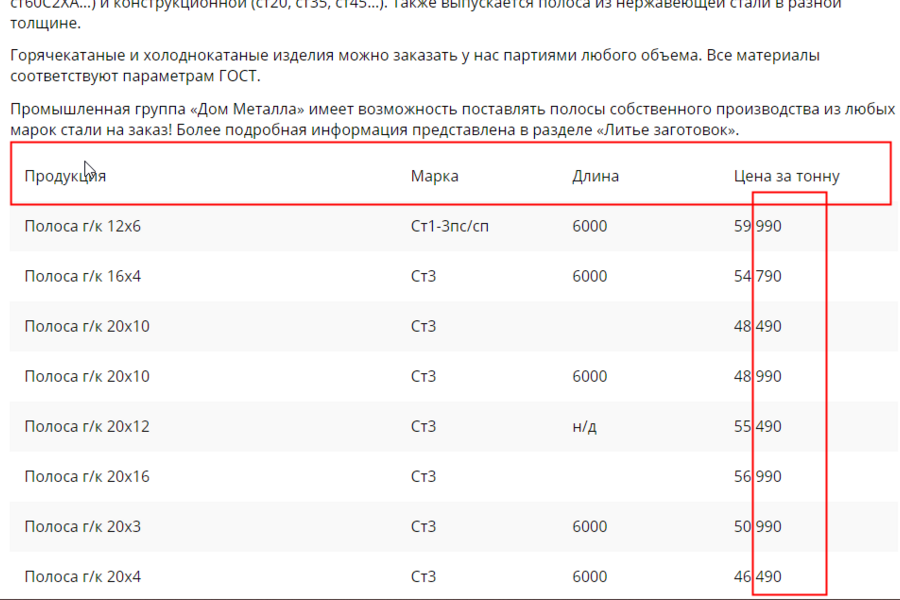This screenshot has width=900, height=600.
Task: Select the price "54 790"
Action: point(758,276)
